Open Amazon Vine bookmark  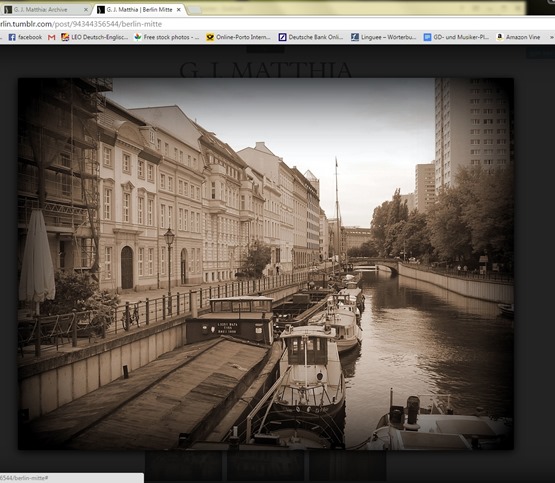pyautogui.click(x=519, y=37)
